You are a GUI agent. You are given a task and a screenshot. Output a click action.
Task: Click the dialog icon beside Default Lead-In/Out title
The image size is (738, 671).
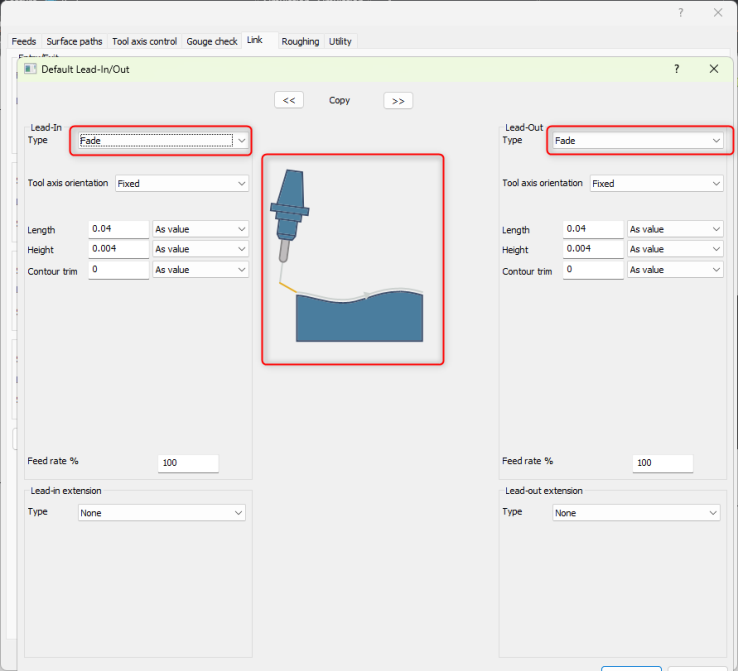[x=29, y=69]
